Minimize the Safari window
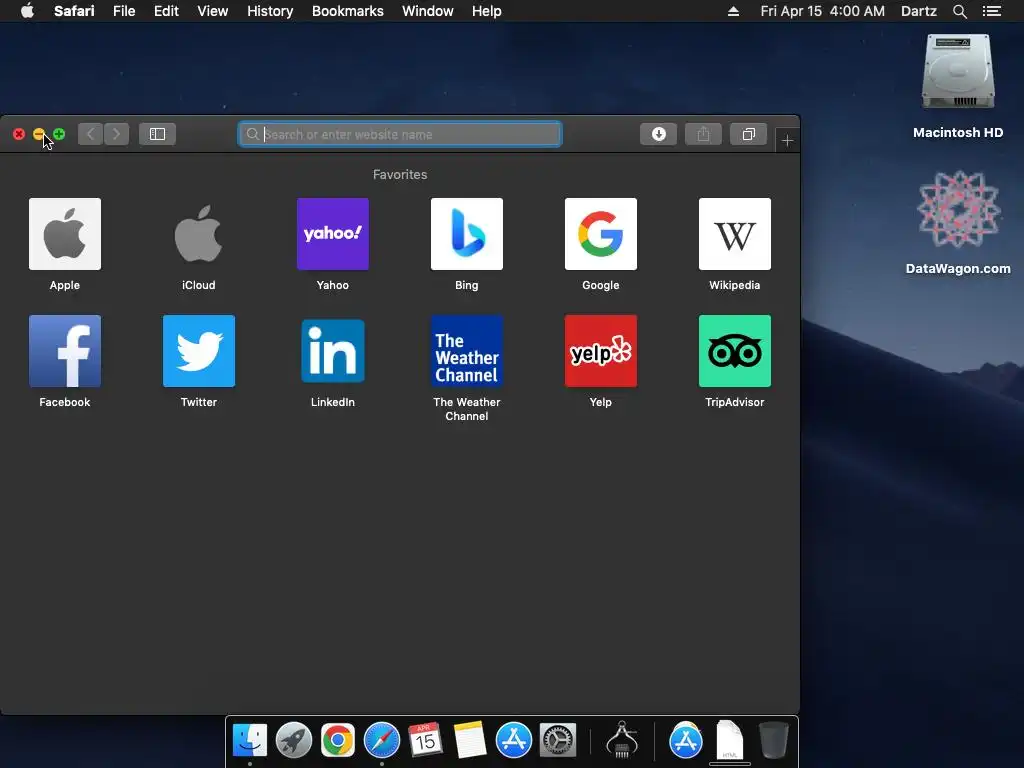 (39, 134)
